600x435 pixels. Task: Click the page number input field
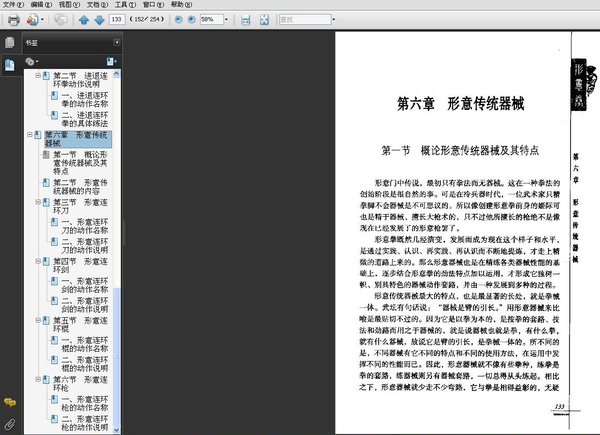pos(117,19)
